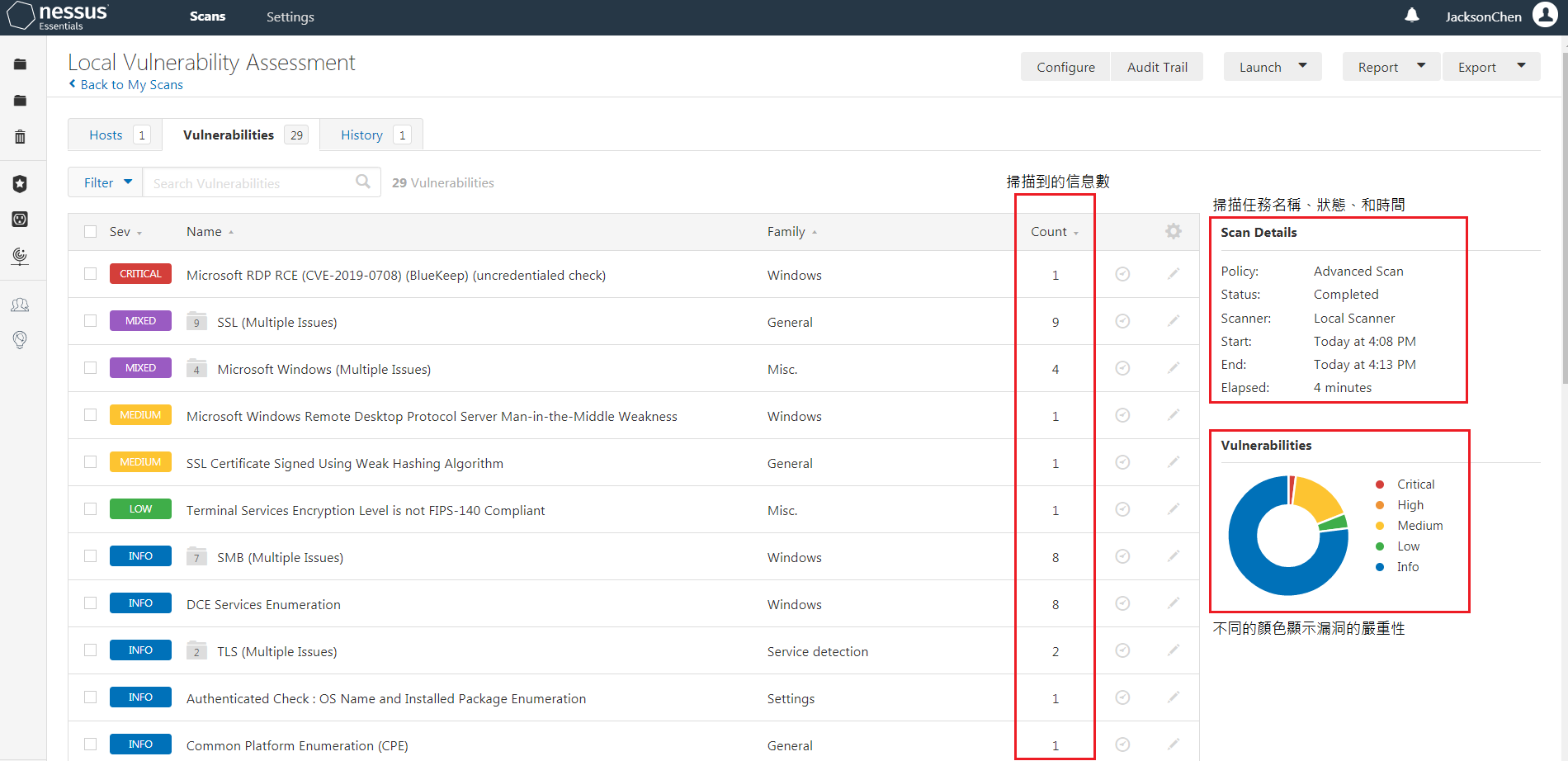Click the accept-risk circle icon for BlueKeep row
Viewport: 1568px width, 761px height.
1122,274
